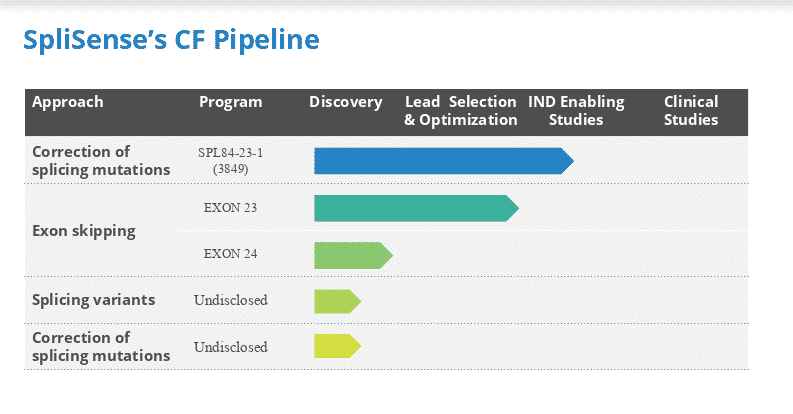The width and height of the screenshot is (793, 414).
Task: Select the "EXON 24" program cell
Action: [231, 254]
